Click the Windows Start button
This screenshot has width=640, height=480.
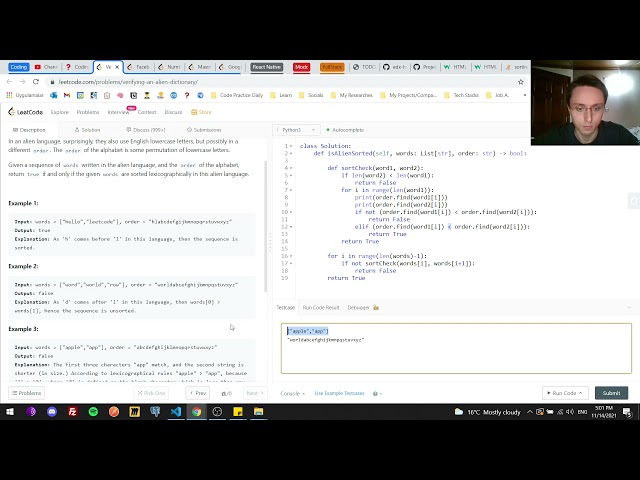(10, 412)
